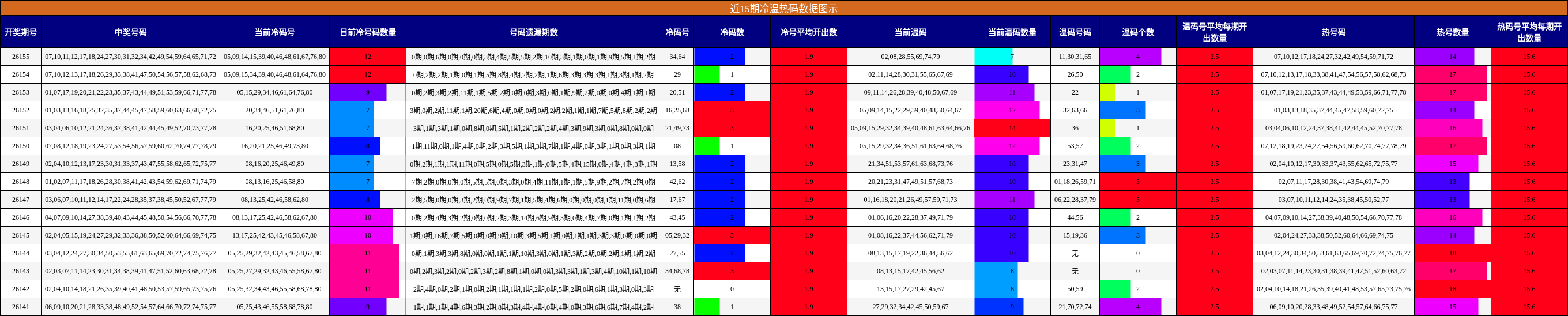
Task: Click the title 近15期冷温热码数据图示
Action: 784,9
